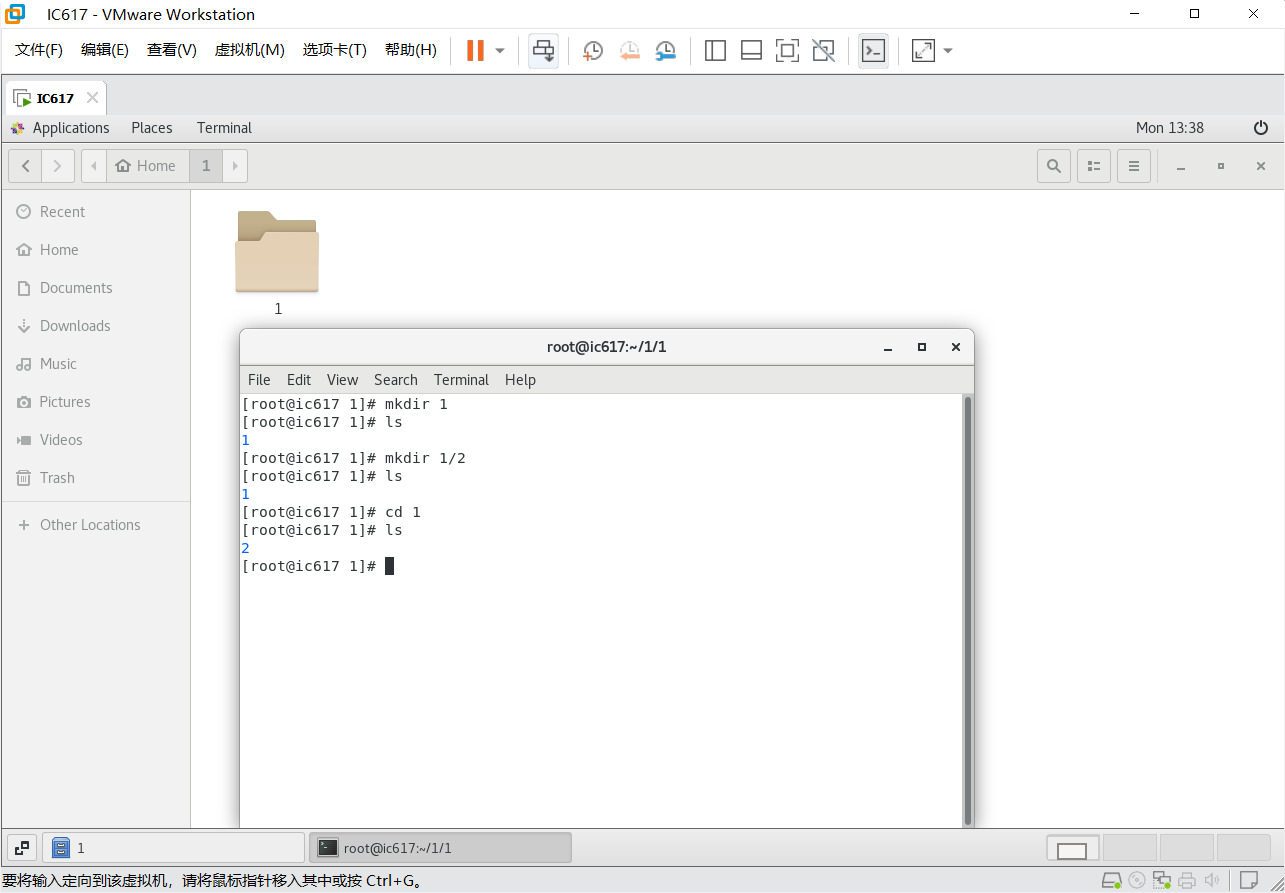The height and width of the screenshot is (893, 1285).
Task: Select the IC617 virtual machine tab
Action: coord(55,98)
